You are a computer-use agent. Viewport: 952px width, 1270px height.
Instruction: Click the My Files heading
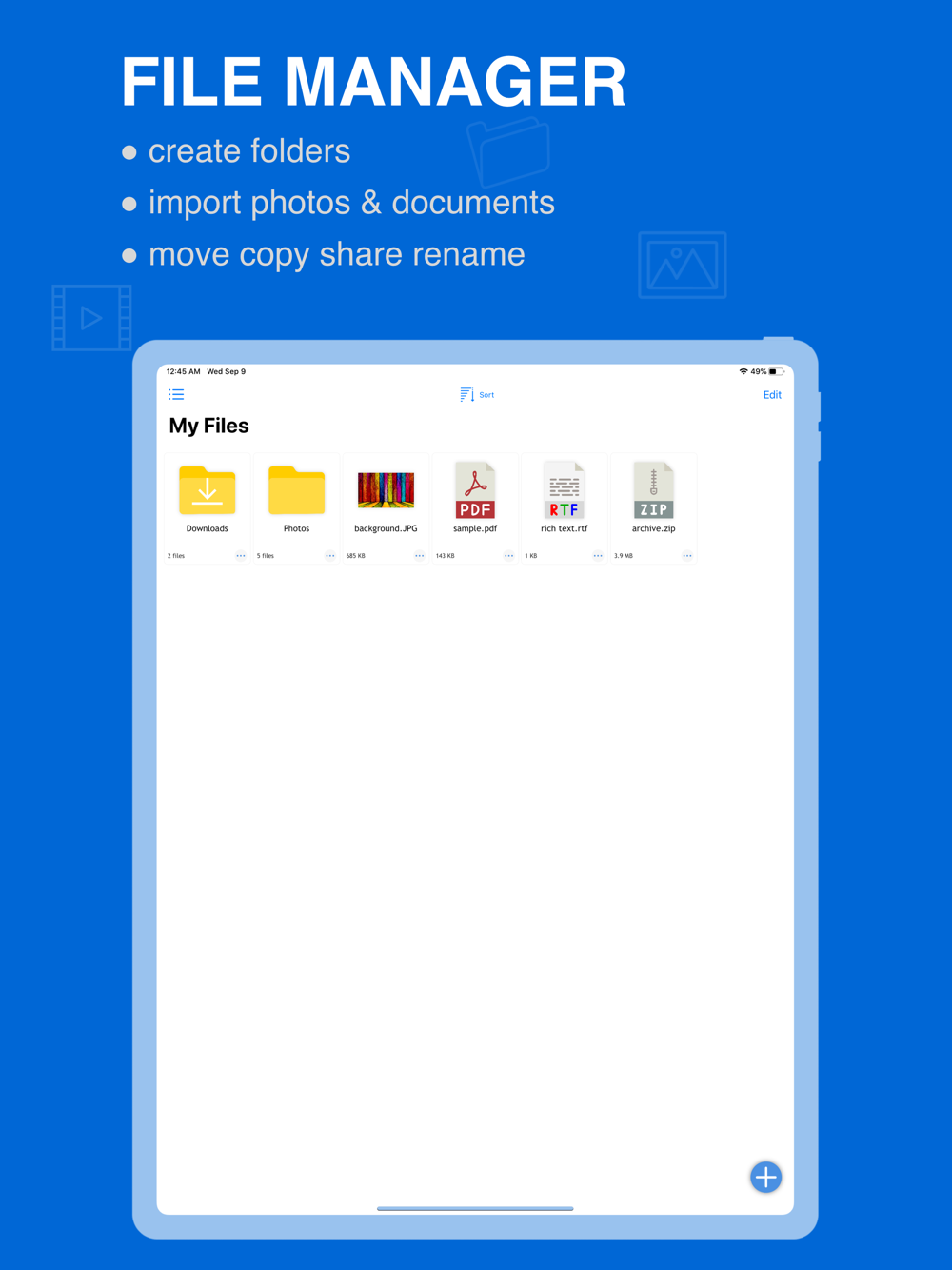click(208, 426)
